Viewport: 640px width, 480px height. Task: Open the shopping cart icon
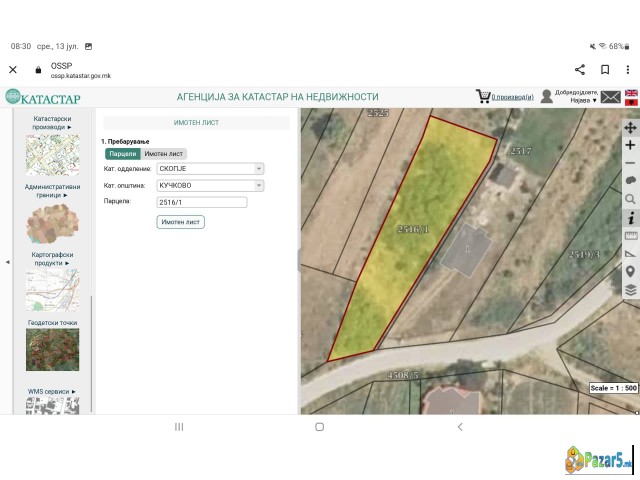coord(483,96)
